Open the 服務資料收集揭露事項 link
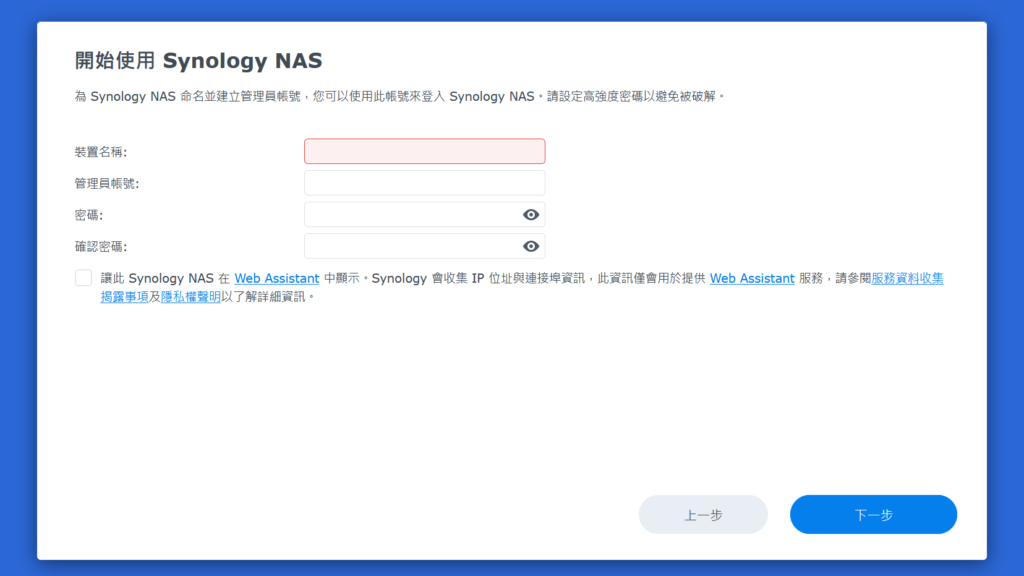 pos(907,279)
